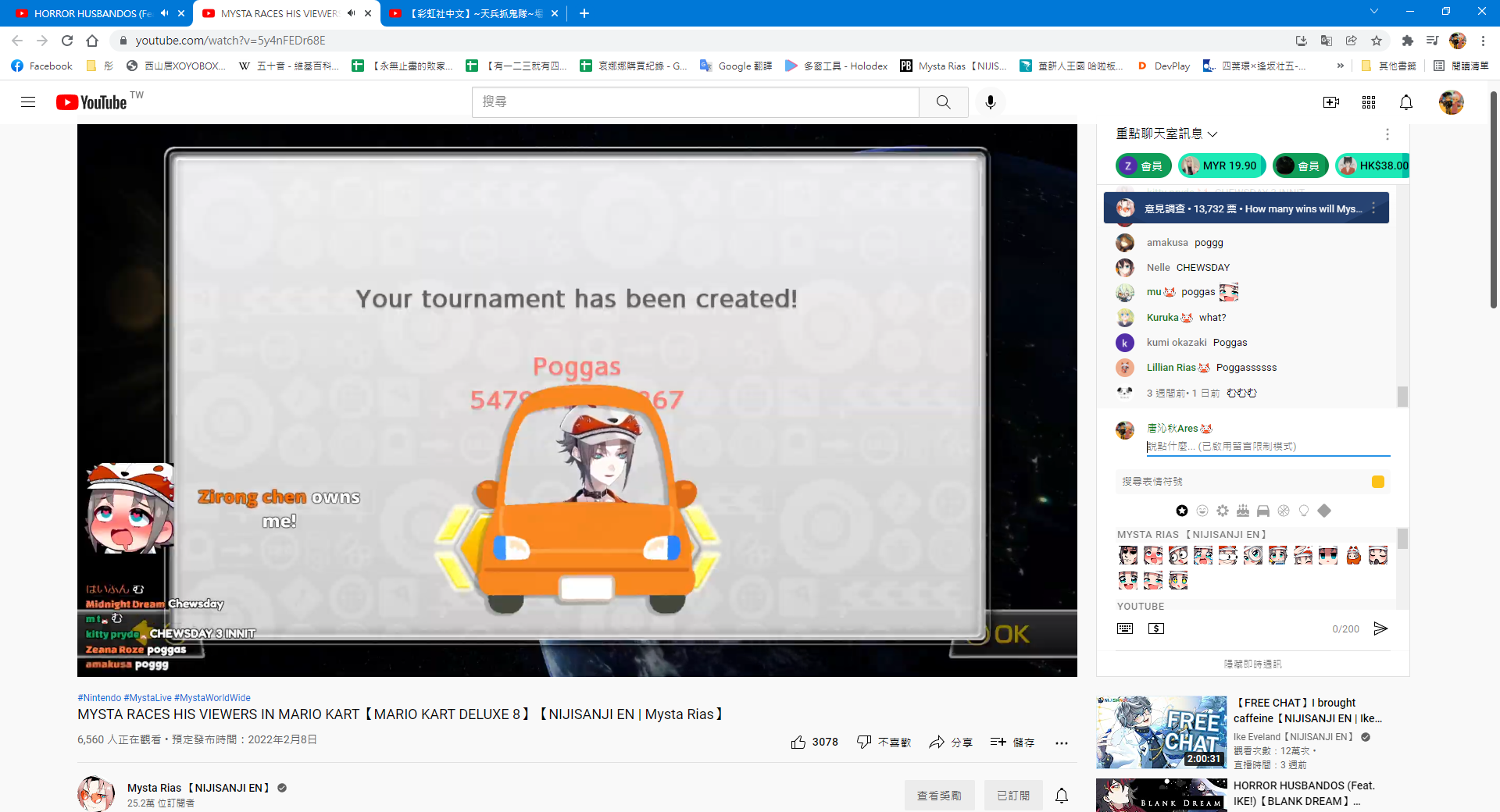Open the 閱讀清單 reading list
This screenshot has width=1500, height=812.
(1461, 66)
